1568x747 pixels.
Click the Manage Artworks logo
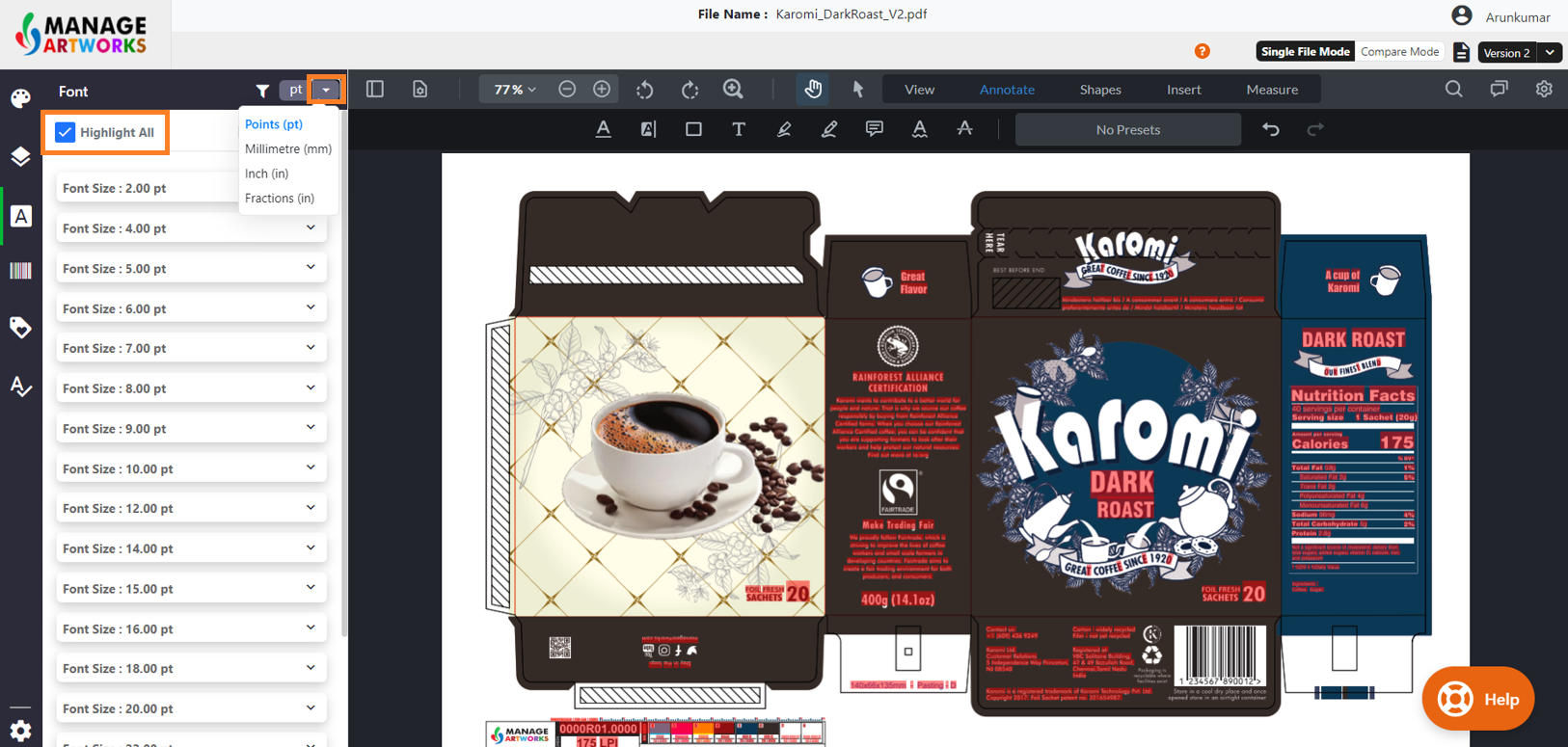coord(83,34)
